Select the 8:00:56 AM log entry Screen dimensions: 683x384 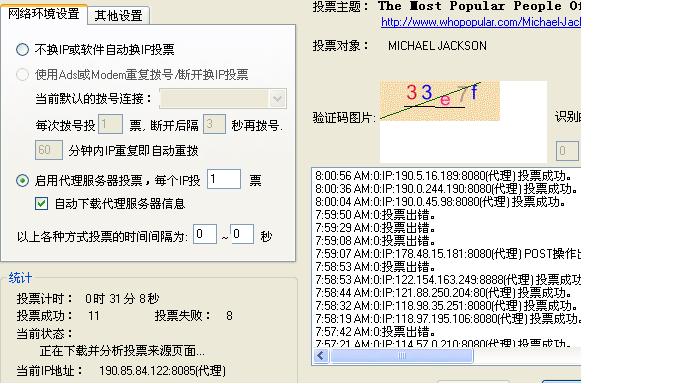point(443,176)
